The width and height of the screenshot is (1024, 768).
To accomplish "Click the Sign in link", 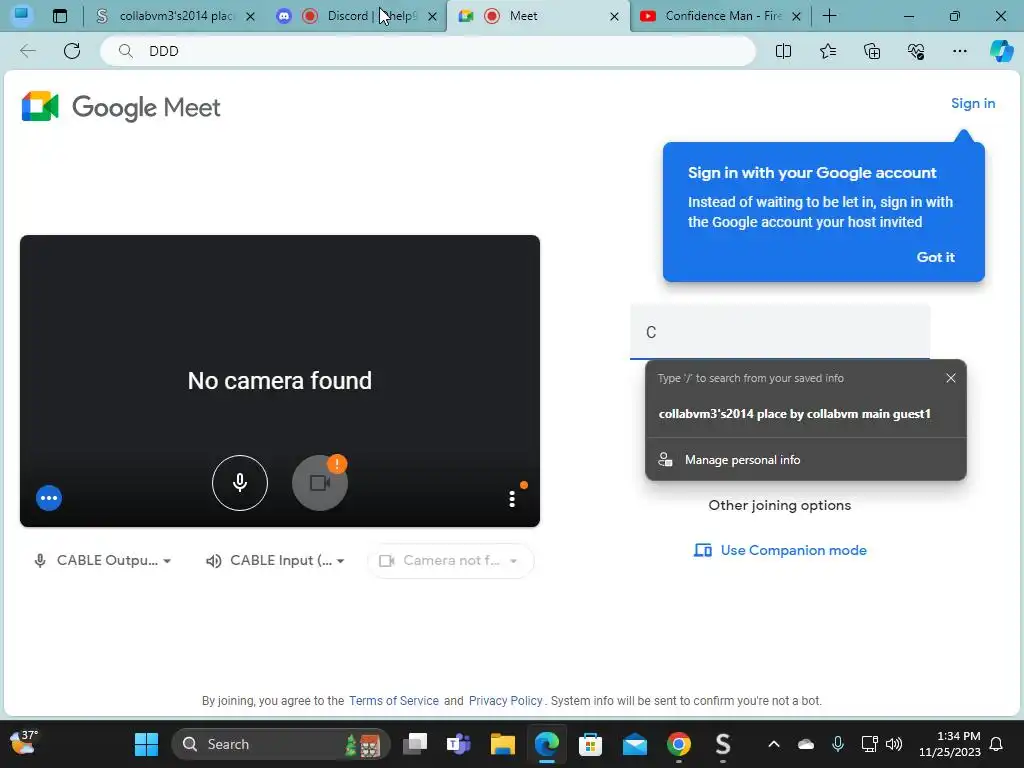I will click(972, 103).
